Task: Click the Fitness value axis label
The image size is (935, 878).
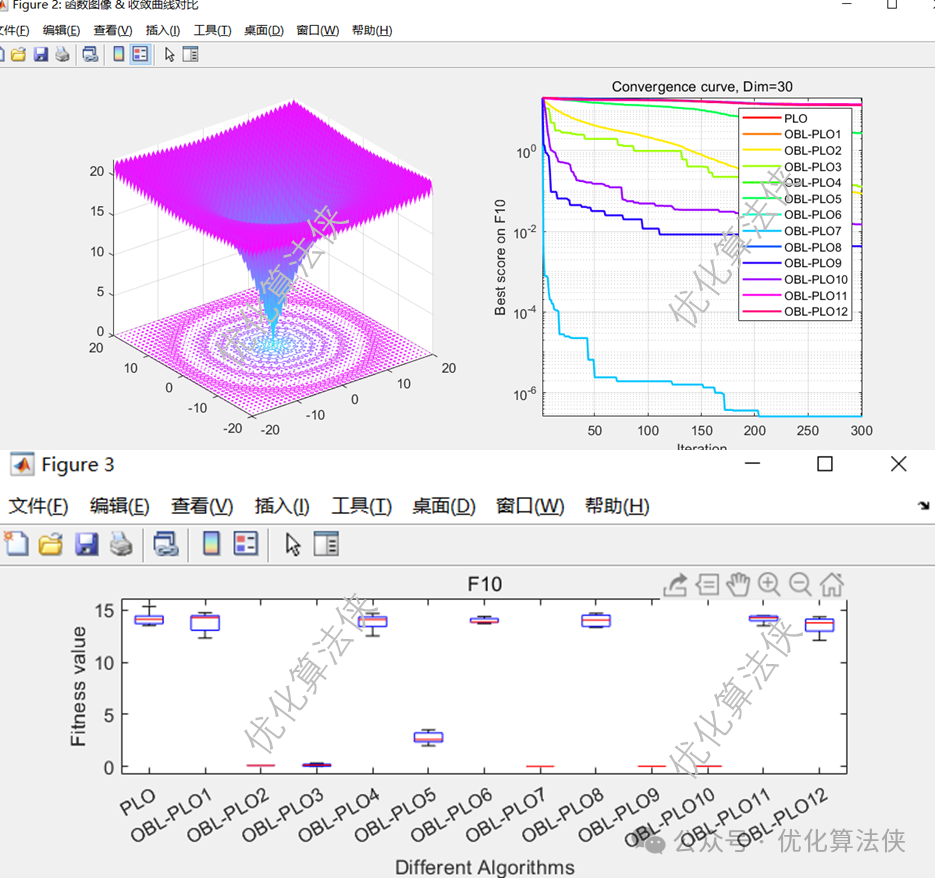Action: pos(78,687)
